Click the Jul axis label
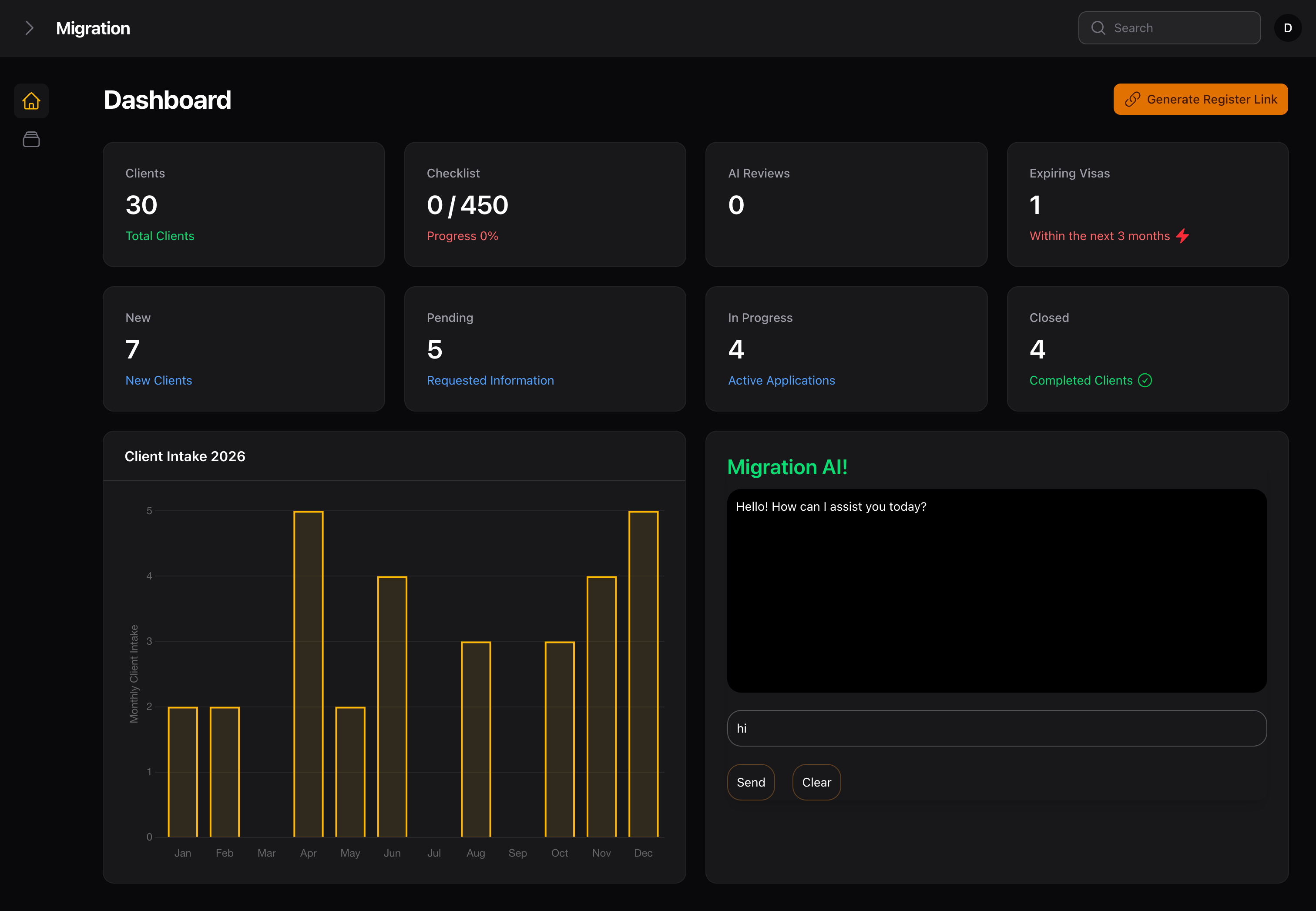Image resolution: width=1316 pixels, height=911 pixels. 434,853
